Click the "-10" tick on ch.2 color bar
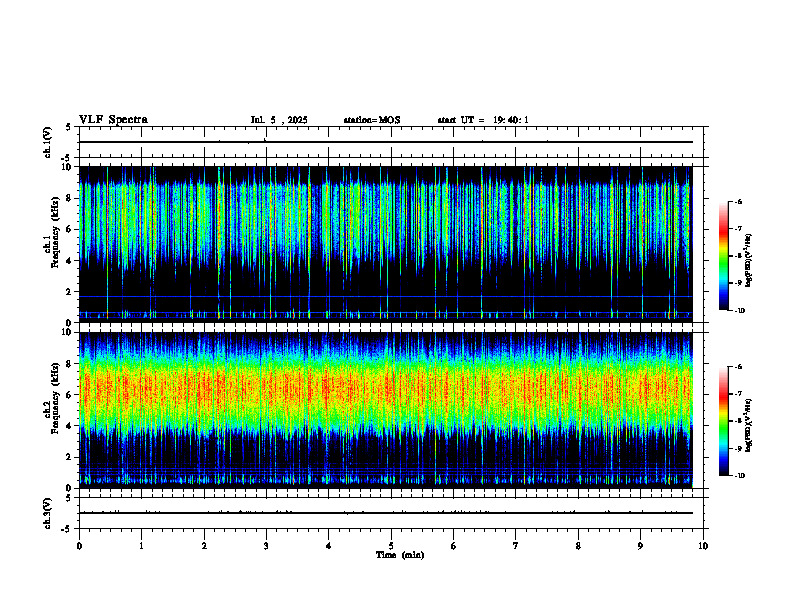This screenshot has height=612, width=792. coord(739,476)
